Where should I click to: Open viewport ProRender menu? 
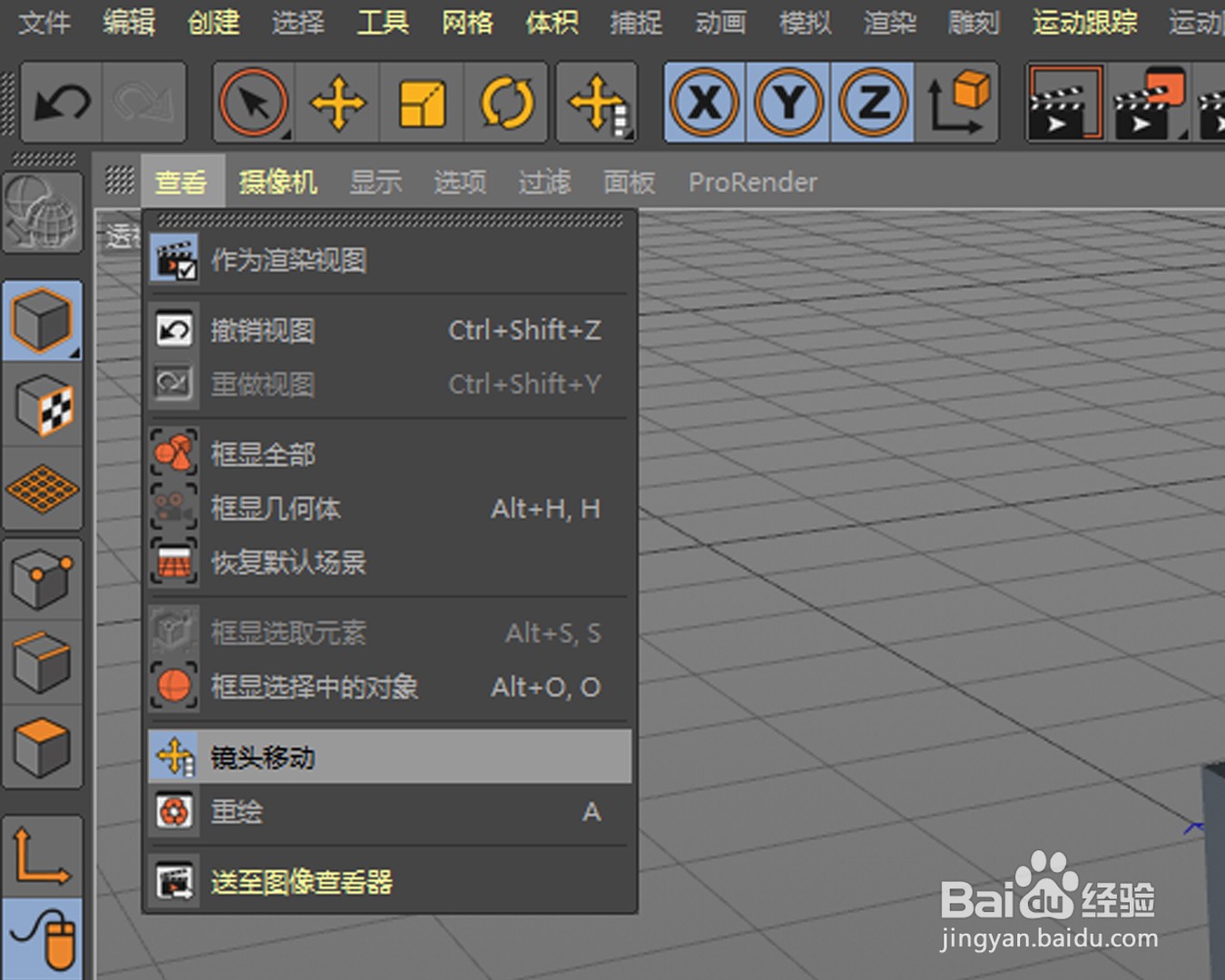coord(752,182)
